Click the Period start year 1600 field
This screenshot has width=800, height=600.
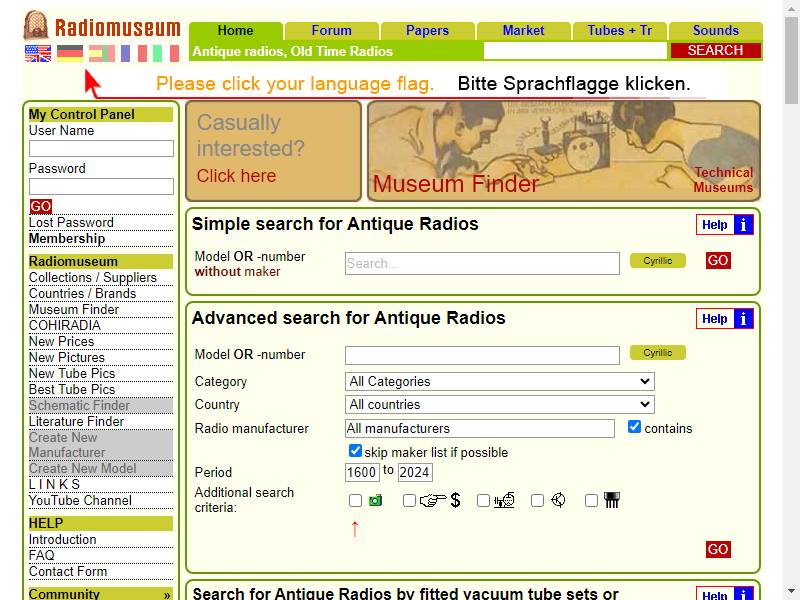pos(362,472)
